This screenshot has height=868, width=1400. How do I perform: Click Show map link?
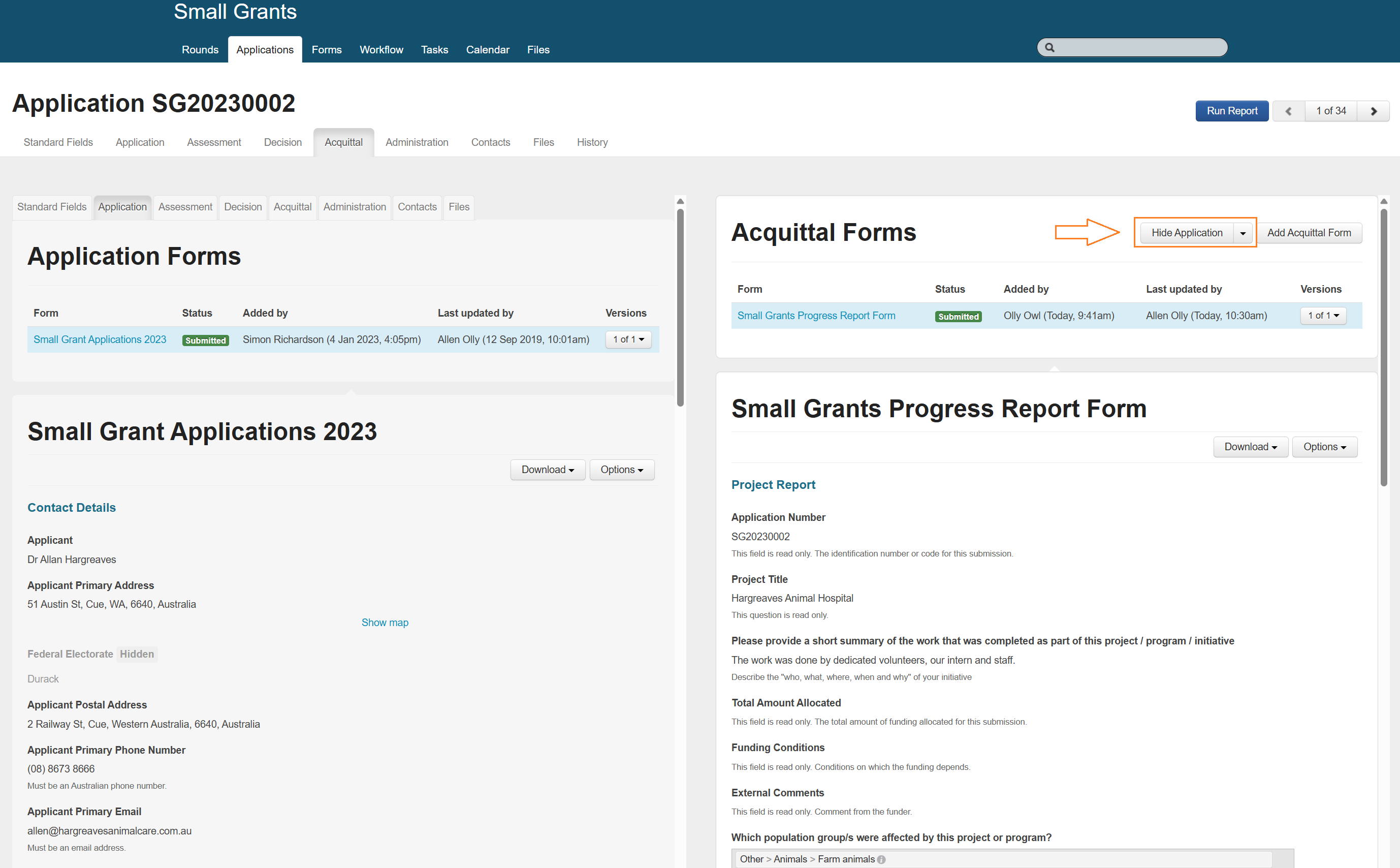coord(385,623)
